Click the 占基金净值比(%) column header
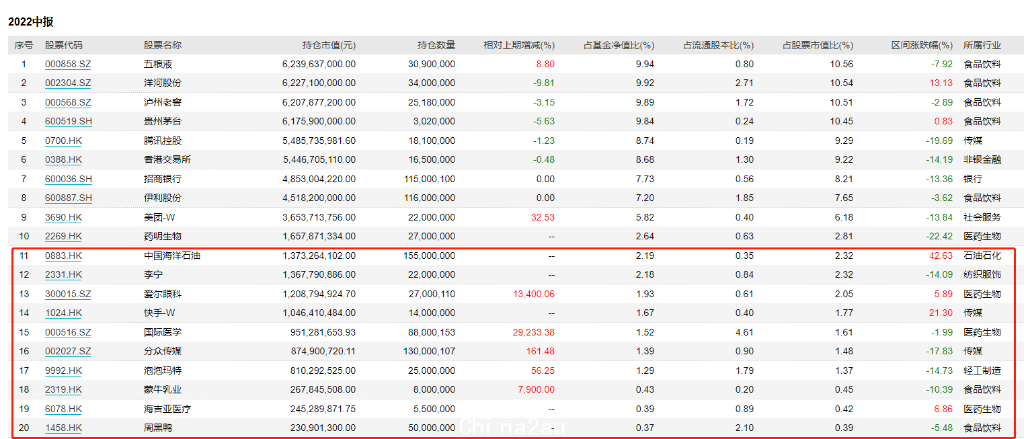1024x439 pixels. pos(618,45)
